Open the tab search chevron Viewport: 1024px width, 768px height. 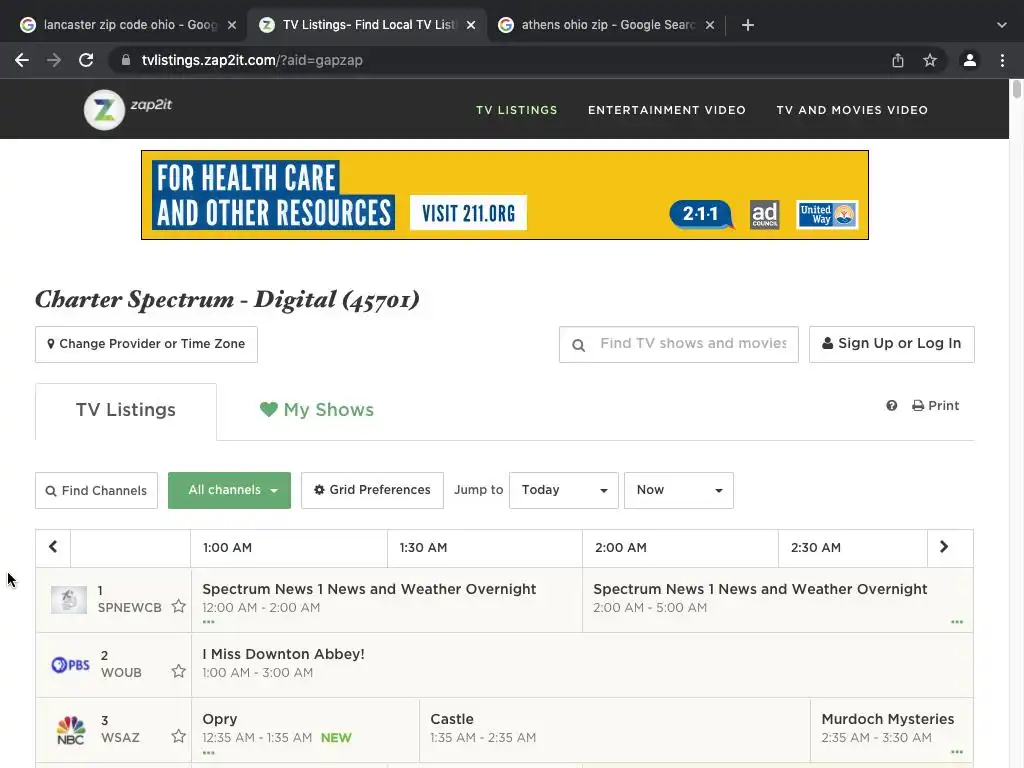(1002, 25)
